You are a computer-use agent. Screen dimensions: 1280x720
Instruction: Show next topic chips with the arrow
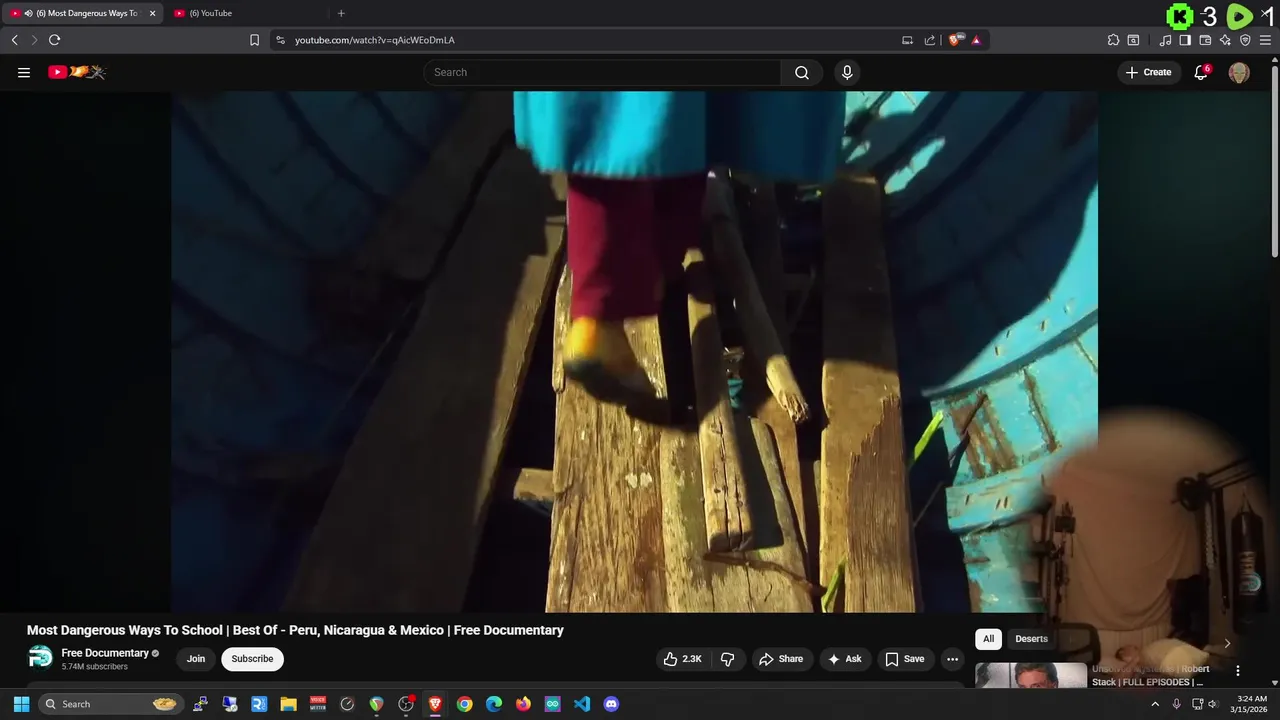[x=1227, y=643]
